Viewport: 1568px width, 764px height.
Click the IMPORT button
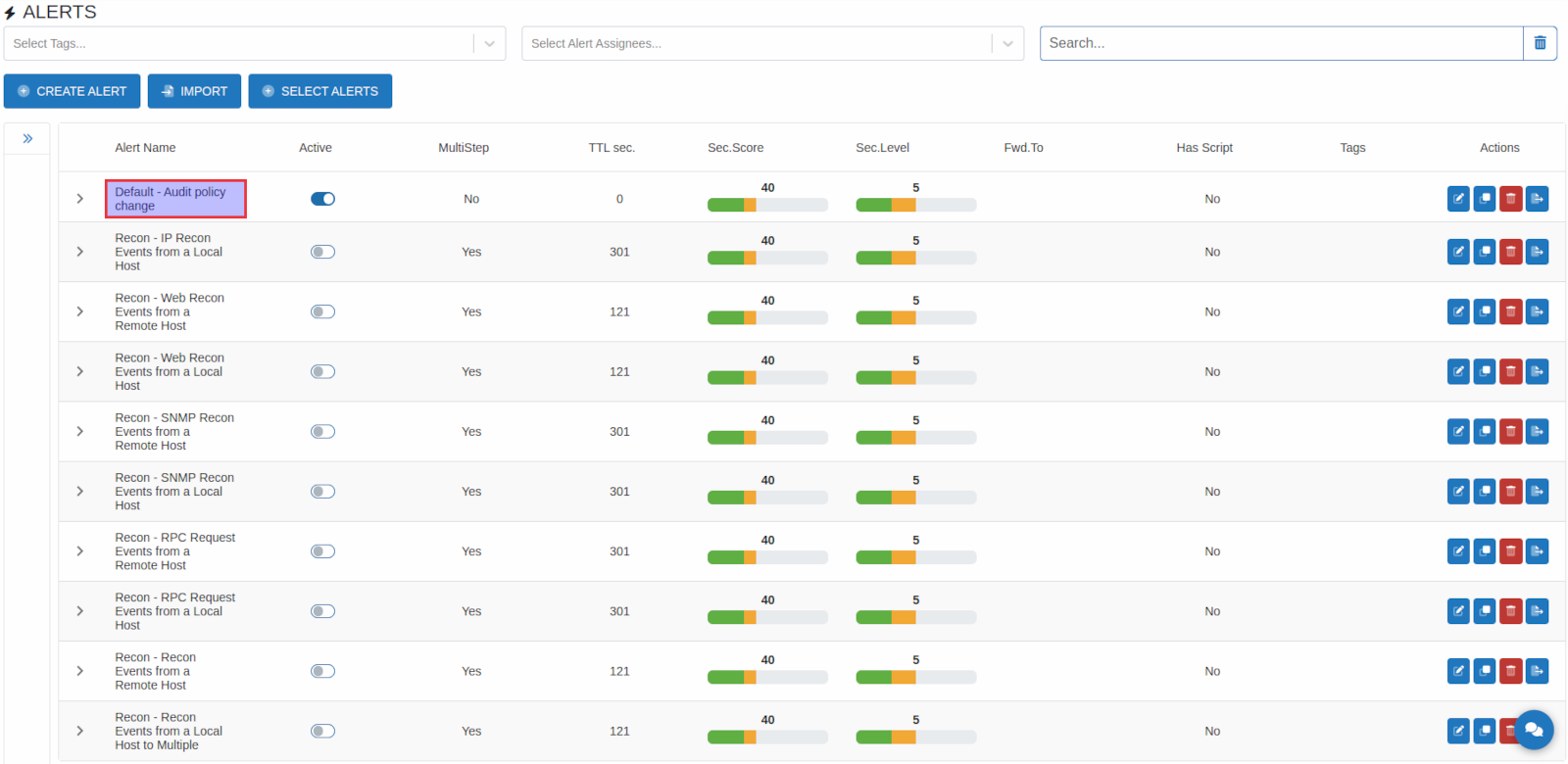pos(194,91)
